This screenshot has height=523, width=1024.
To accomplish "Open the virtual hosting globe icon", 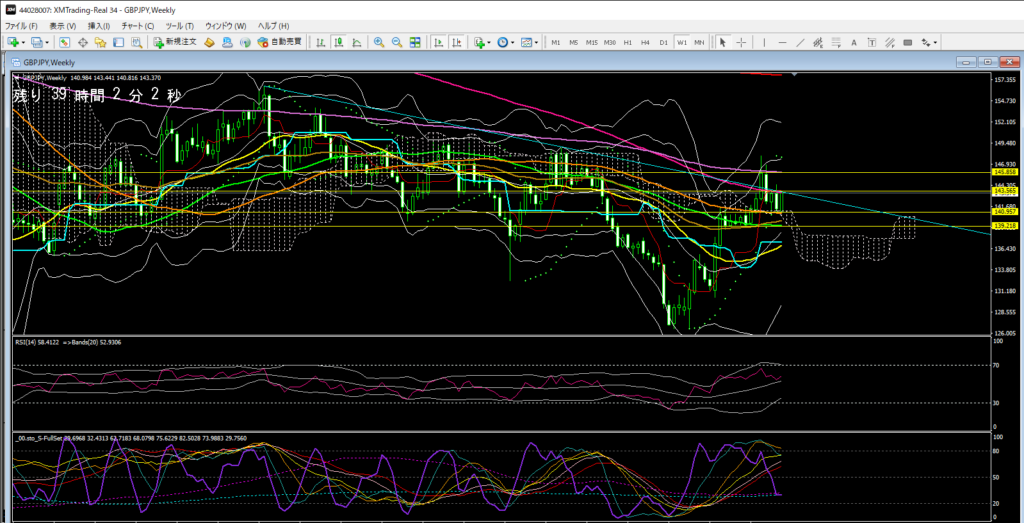I will [x=245, y=42].
